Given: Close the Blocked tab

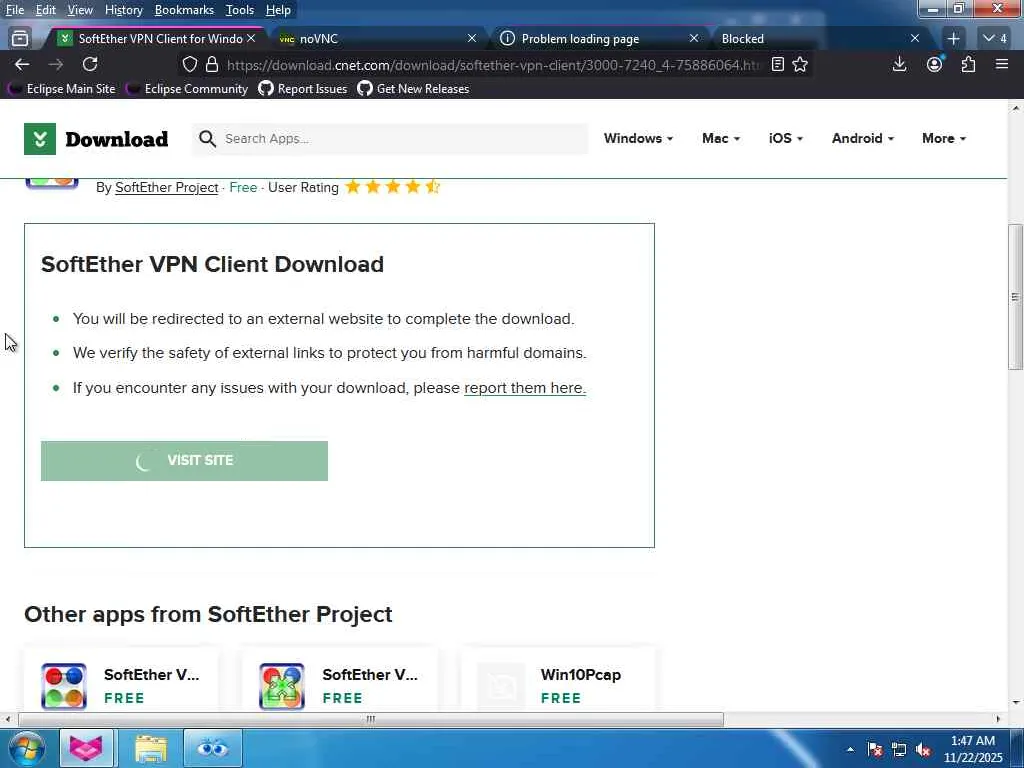Looking at the screenshot, I should click(915, 39).
